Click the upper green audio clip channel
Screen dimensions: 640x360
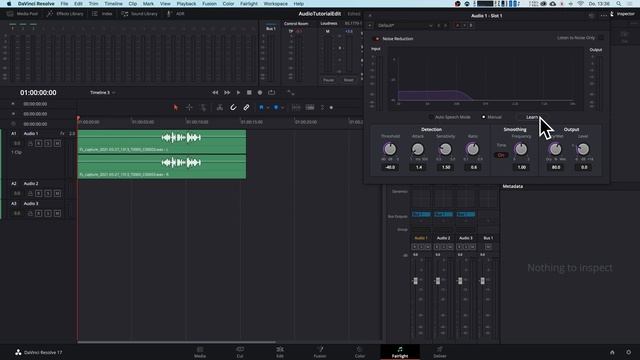(162, 141)
